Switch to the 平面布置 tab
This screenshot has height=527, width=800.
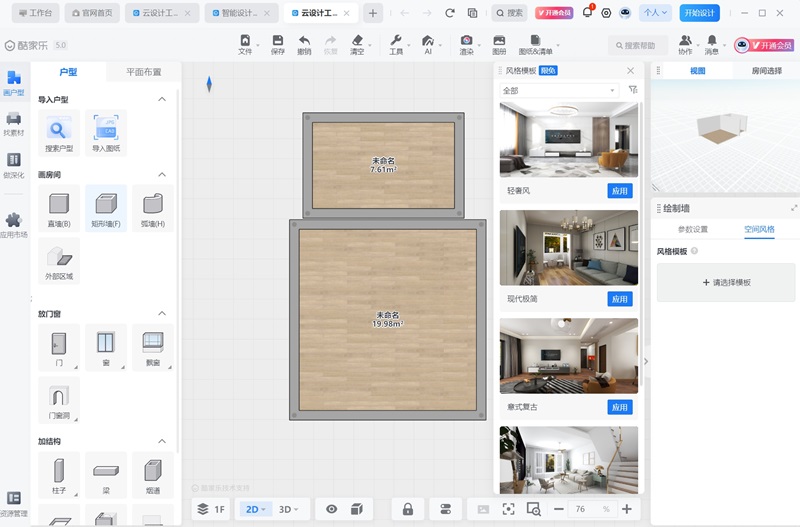[x=143, y=72]
